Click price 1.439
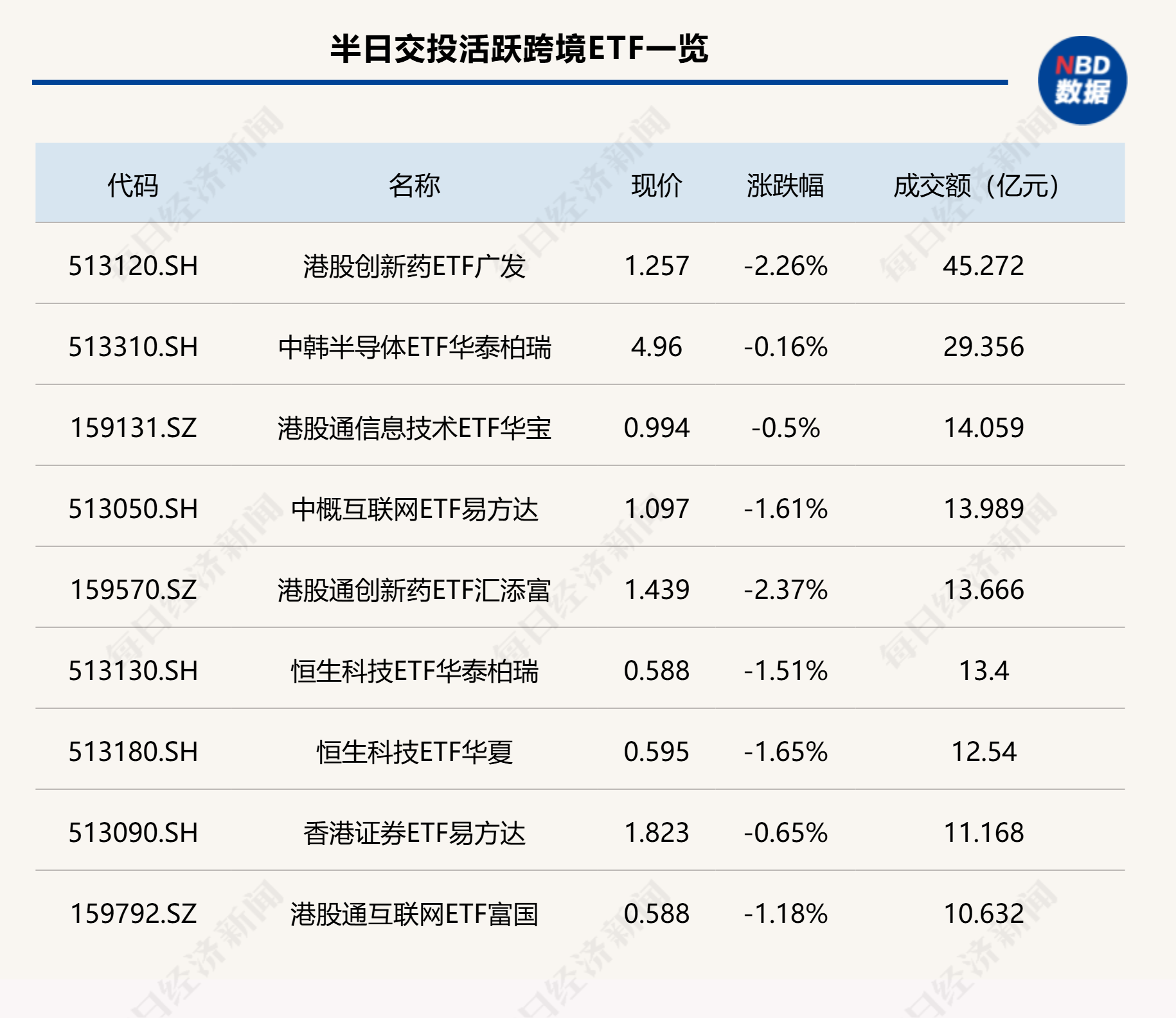 657,590
